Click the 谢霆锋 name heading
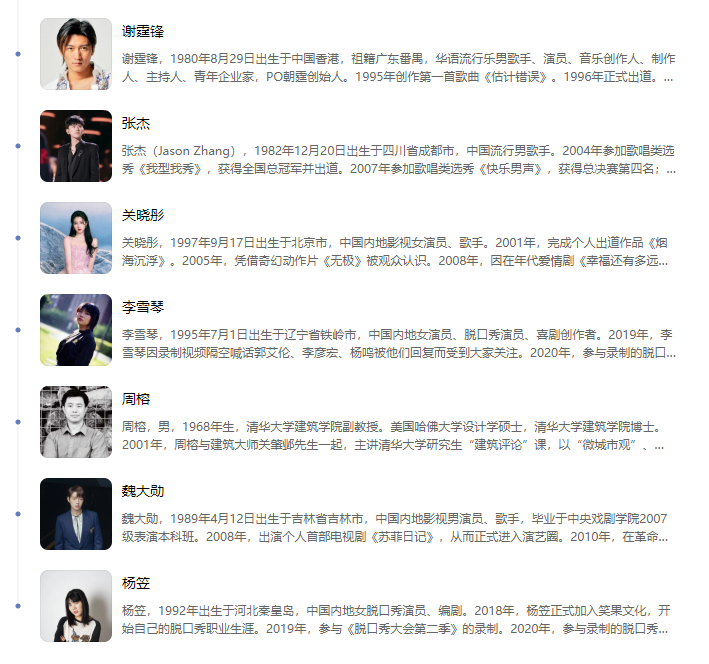 pyautogui.click(x=142, y=31)
